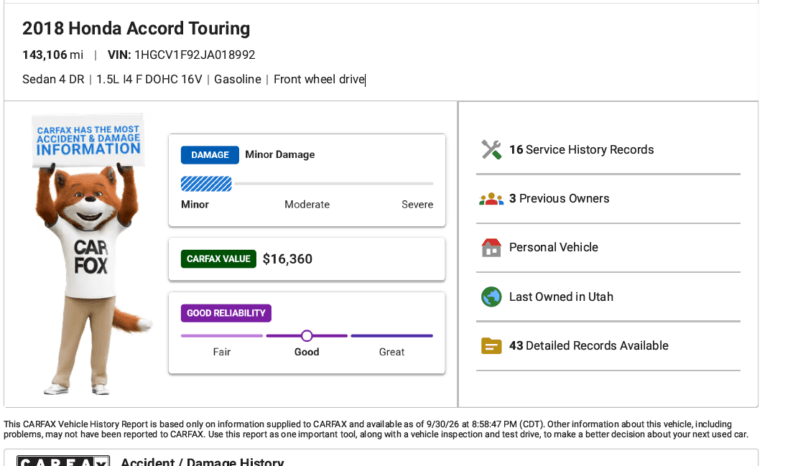Click the CARFAX logo beside Accident History
Screen dimensions: 798x466
63,461
